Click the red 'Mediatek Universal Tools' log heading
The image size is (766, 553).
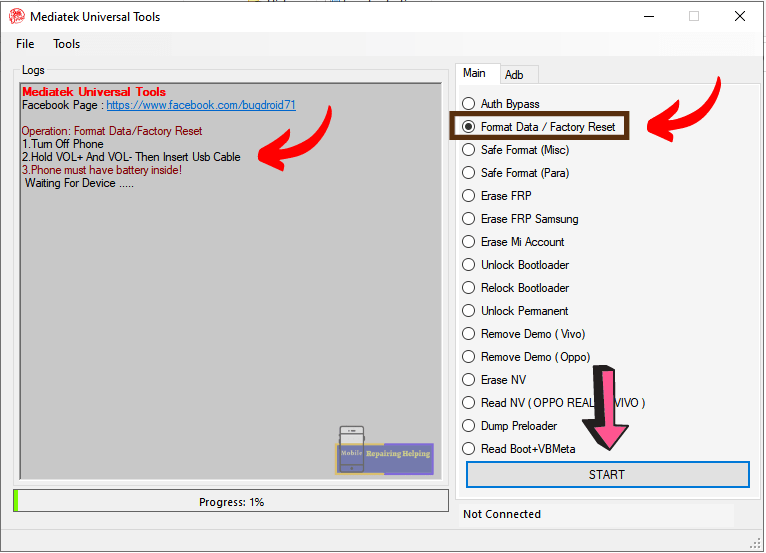(x=94, y=92)
